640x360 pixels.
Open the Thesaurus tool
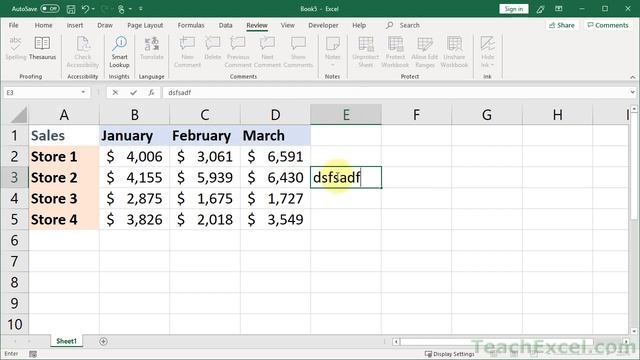point(42,48)
